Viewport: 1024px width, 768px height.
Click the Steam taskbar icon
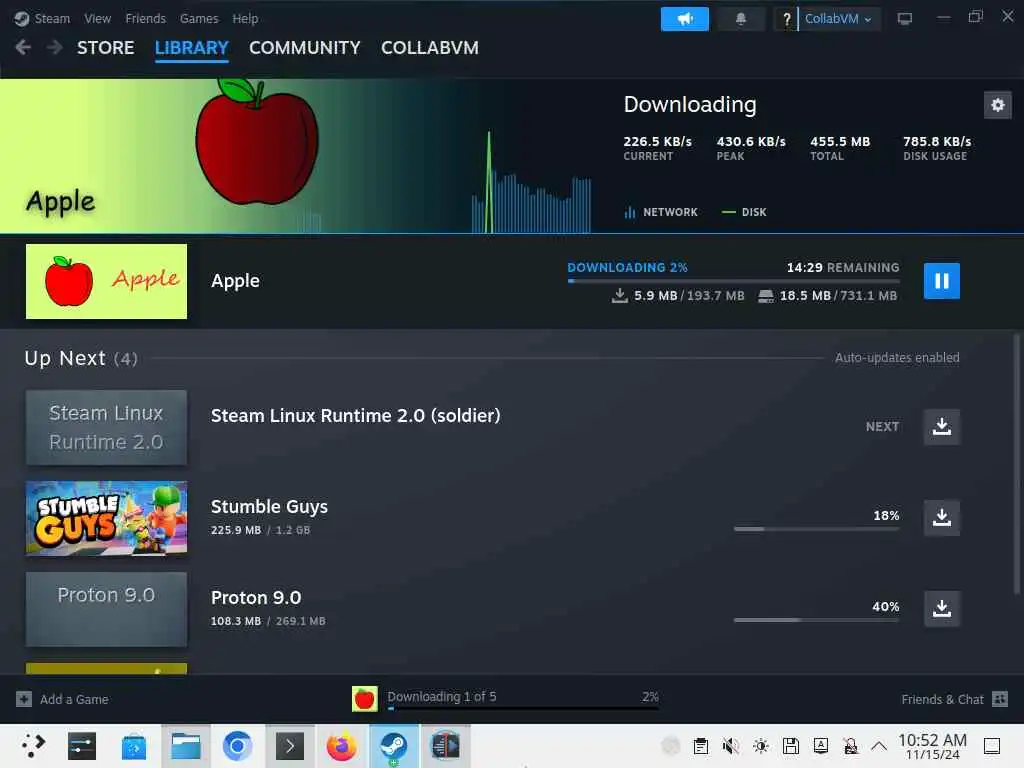(x=394, y=745)
